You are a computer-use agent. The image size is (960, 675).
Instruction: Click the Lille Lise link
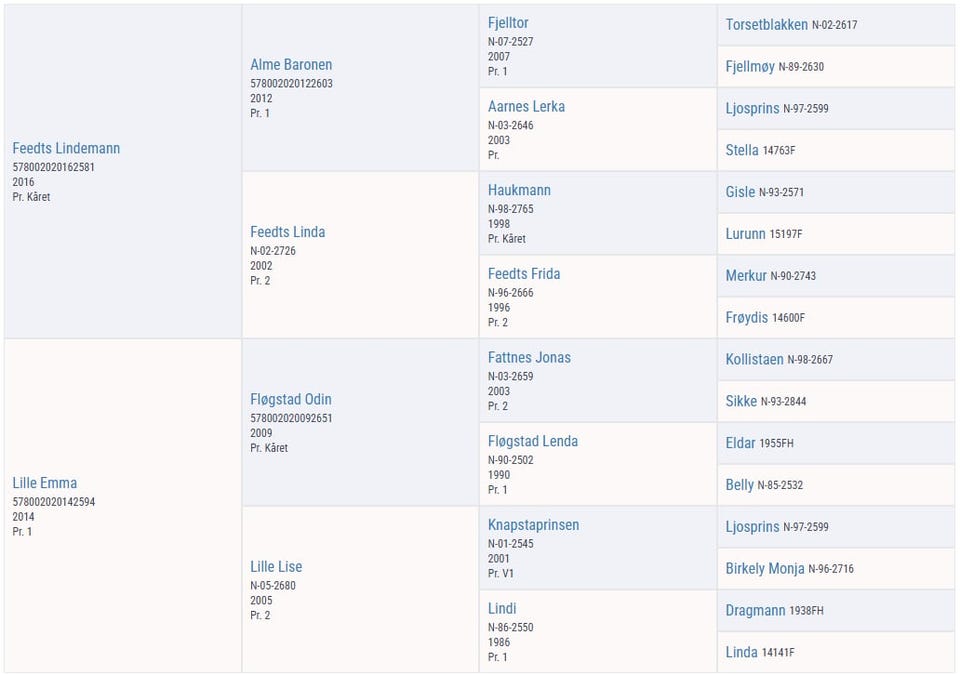pyautogui.click(x=276, y=567)
